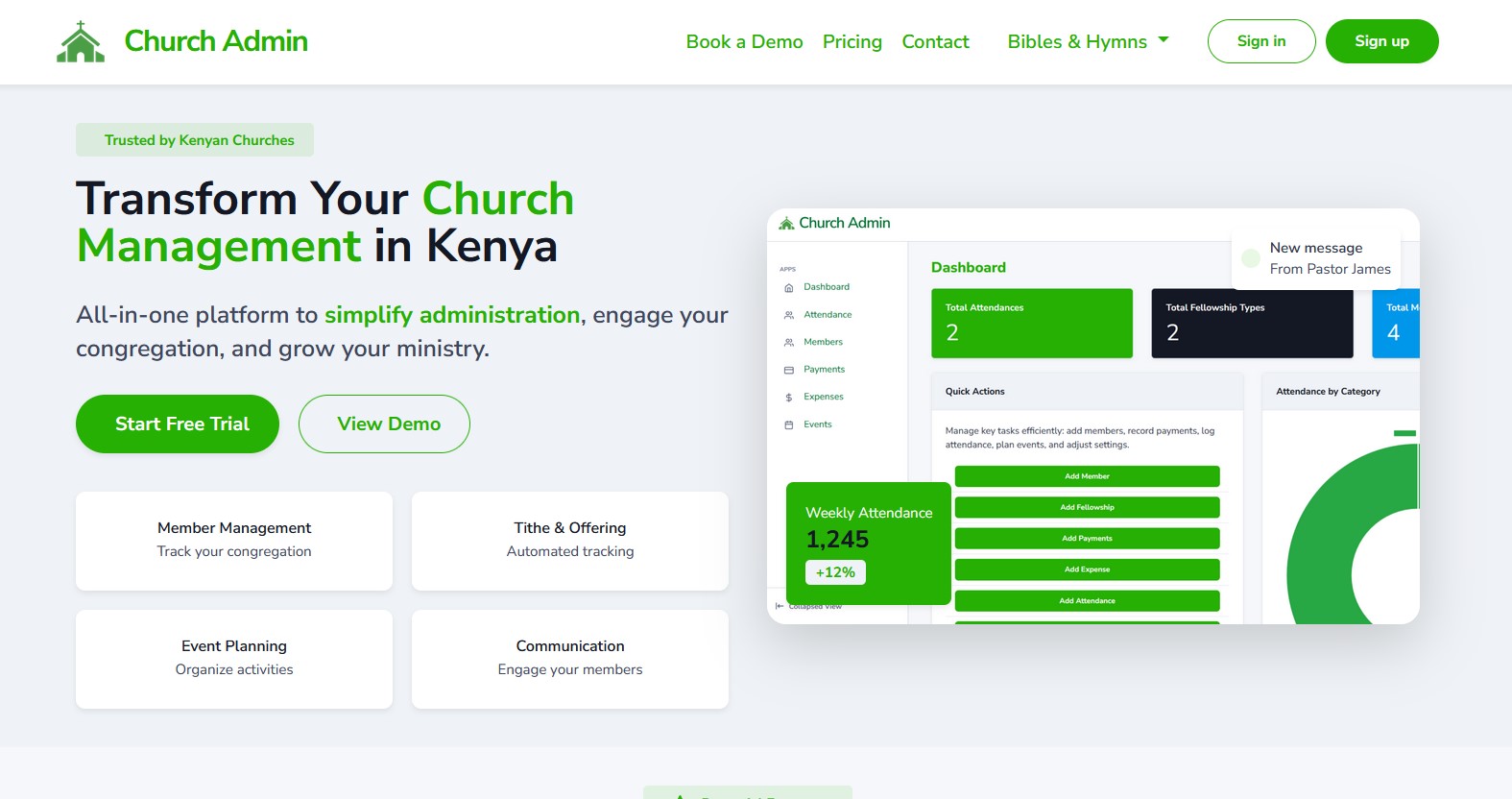
Task: Click the Members icon in preview sidebar
Action: tap(789, 342)
